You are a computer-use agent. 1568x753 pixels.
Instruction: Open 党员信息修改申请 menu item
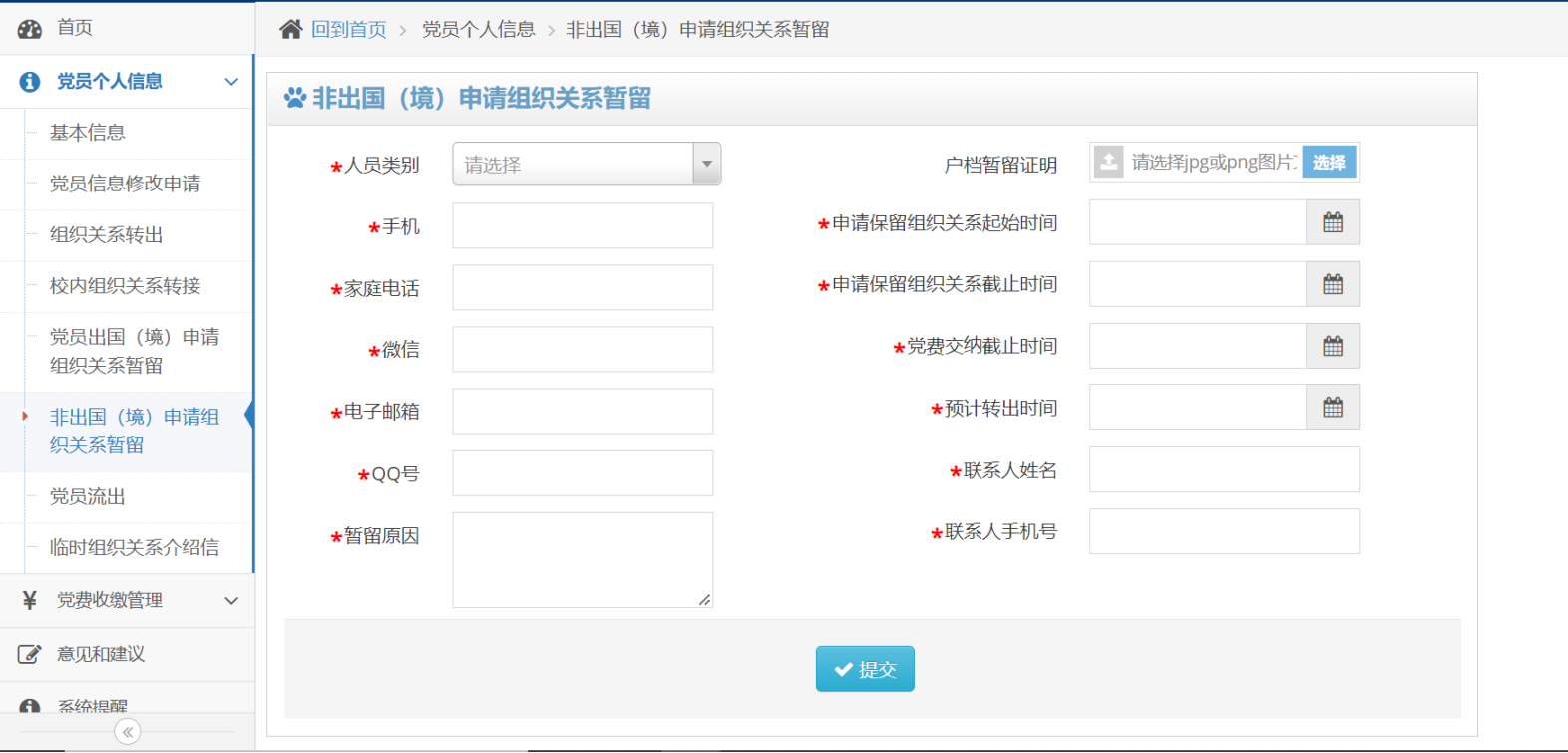tap(125, 184)
